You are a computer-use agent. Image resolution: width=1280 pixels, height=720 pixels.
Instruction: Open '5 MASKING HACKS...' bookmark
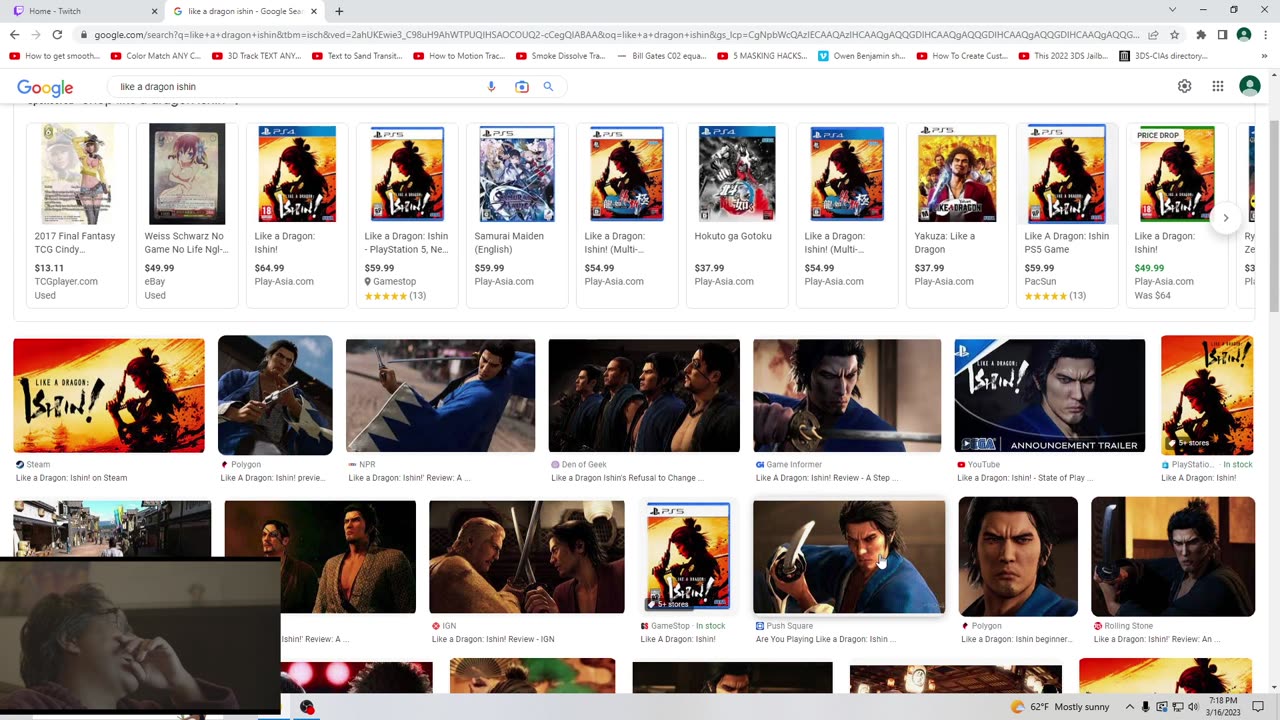point(763,56)
